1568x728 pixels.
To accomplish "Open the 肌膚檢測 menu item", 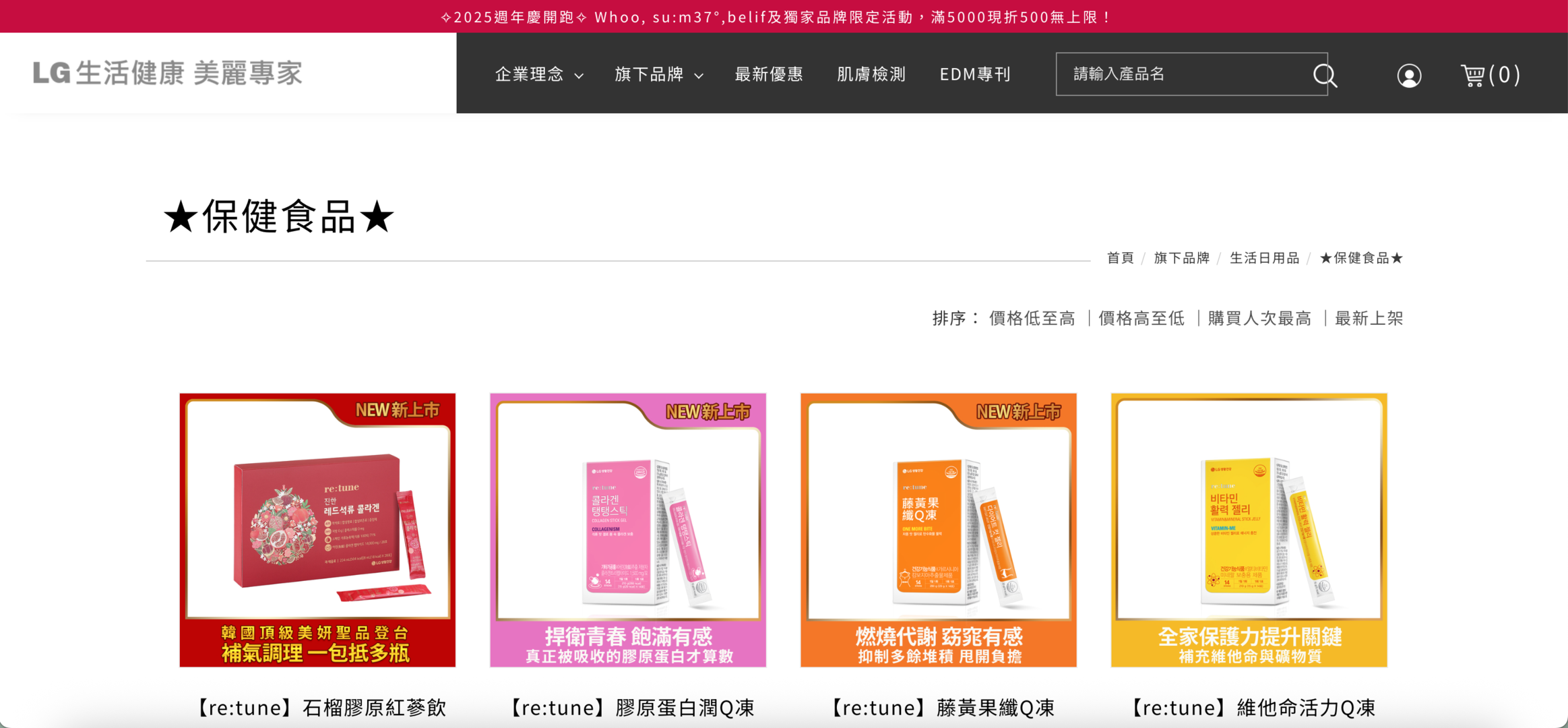I will (871, 74).
